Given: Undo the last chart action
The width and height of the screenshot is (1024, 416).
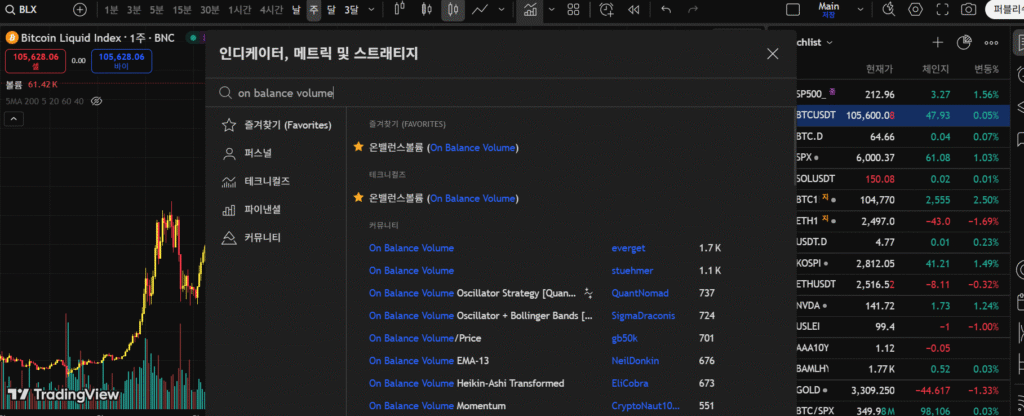Looking at the screenshot, I should point(666,10).
